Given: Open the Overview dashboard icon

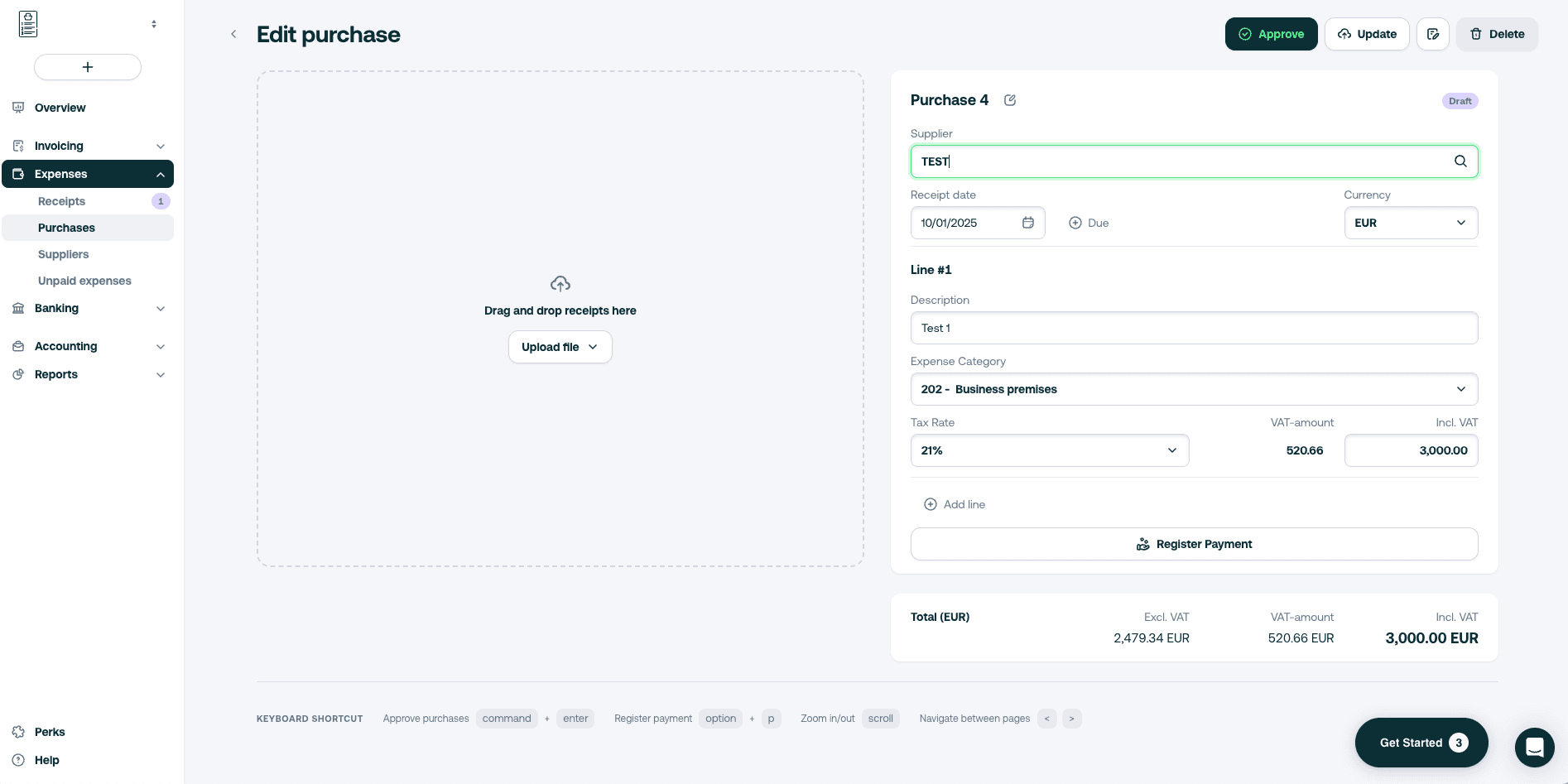Looking at the screenshot, I should 18,108.
